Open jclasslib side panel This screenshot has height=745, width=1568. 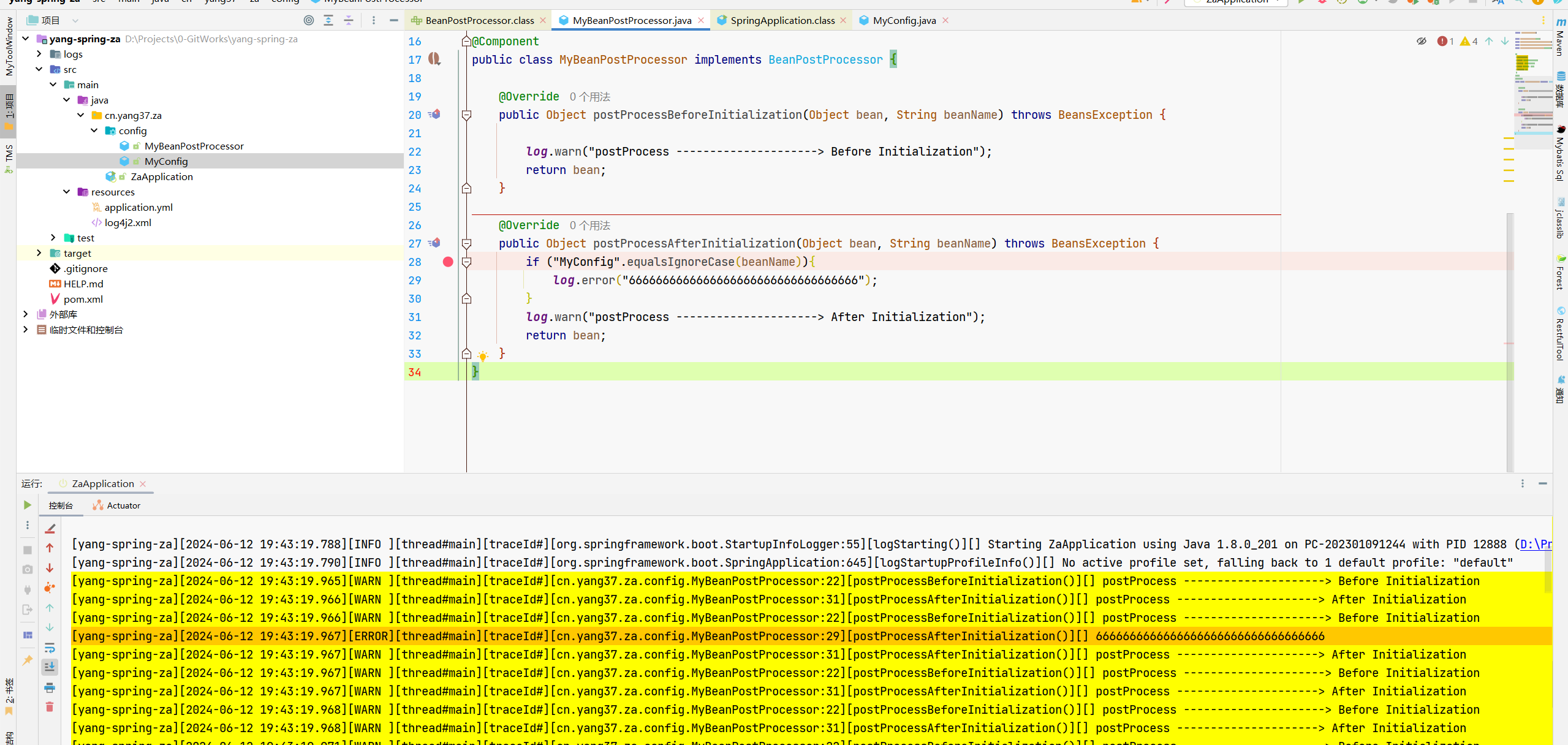[1561, 218]
